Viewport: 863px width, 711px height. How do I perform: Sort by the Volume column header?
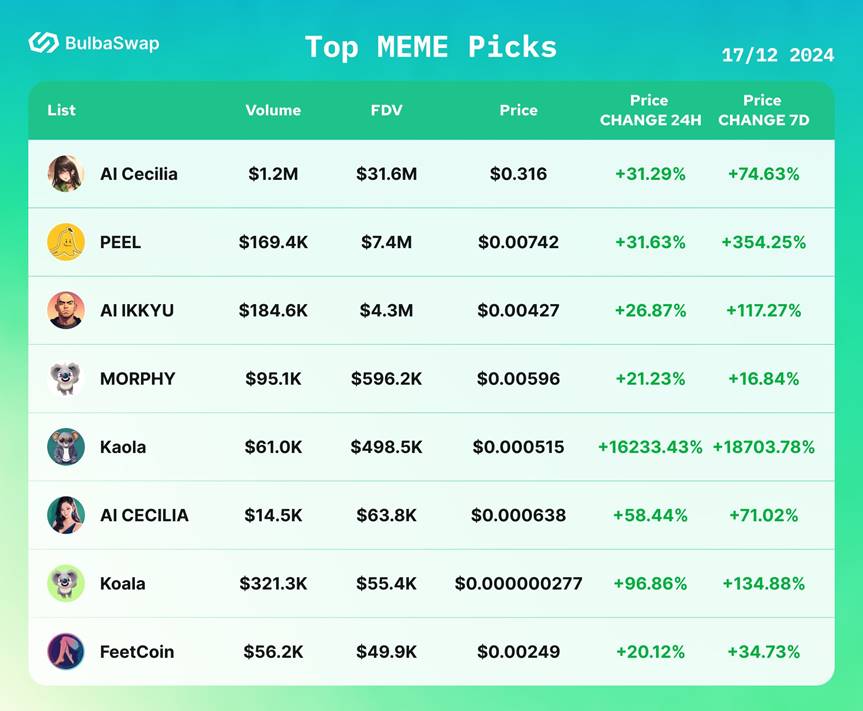point(273,110)
